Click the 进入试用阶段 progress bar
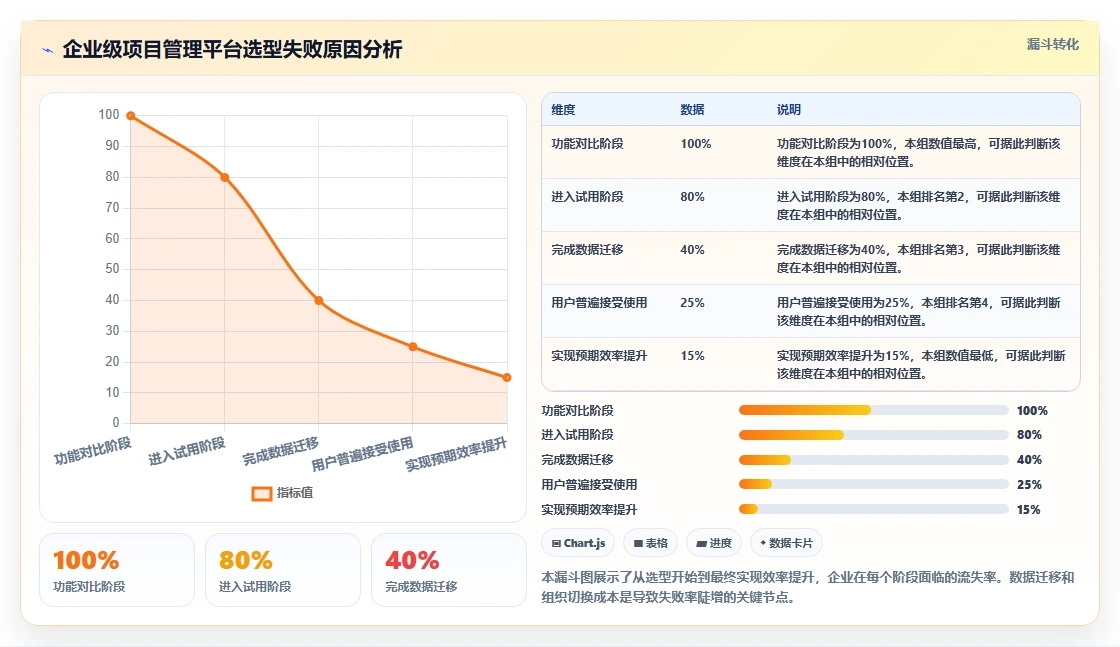This screenshot has height=647, width=1120. (x=874, y=435)
